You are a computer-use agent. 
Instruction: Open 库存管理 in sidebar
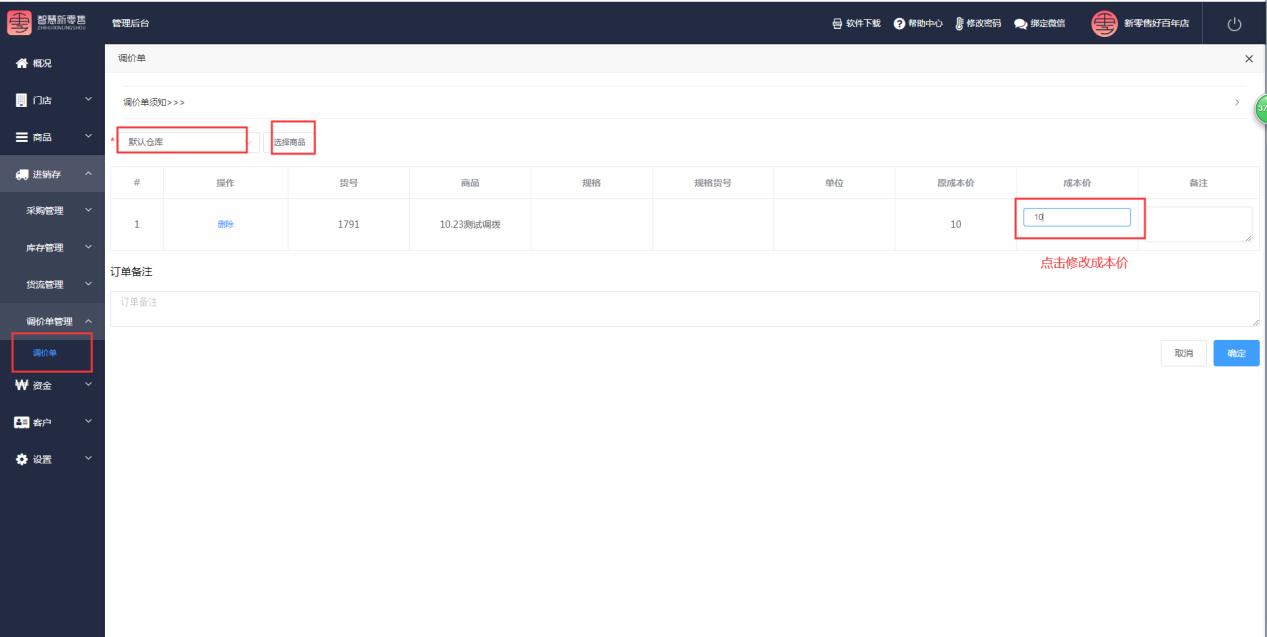pos(44,248)
